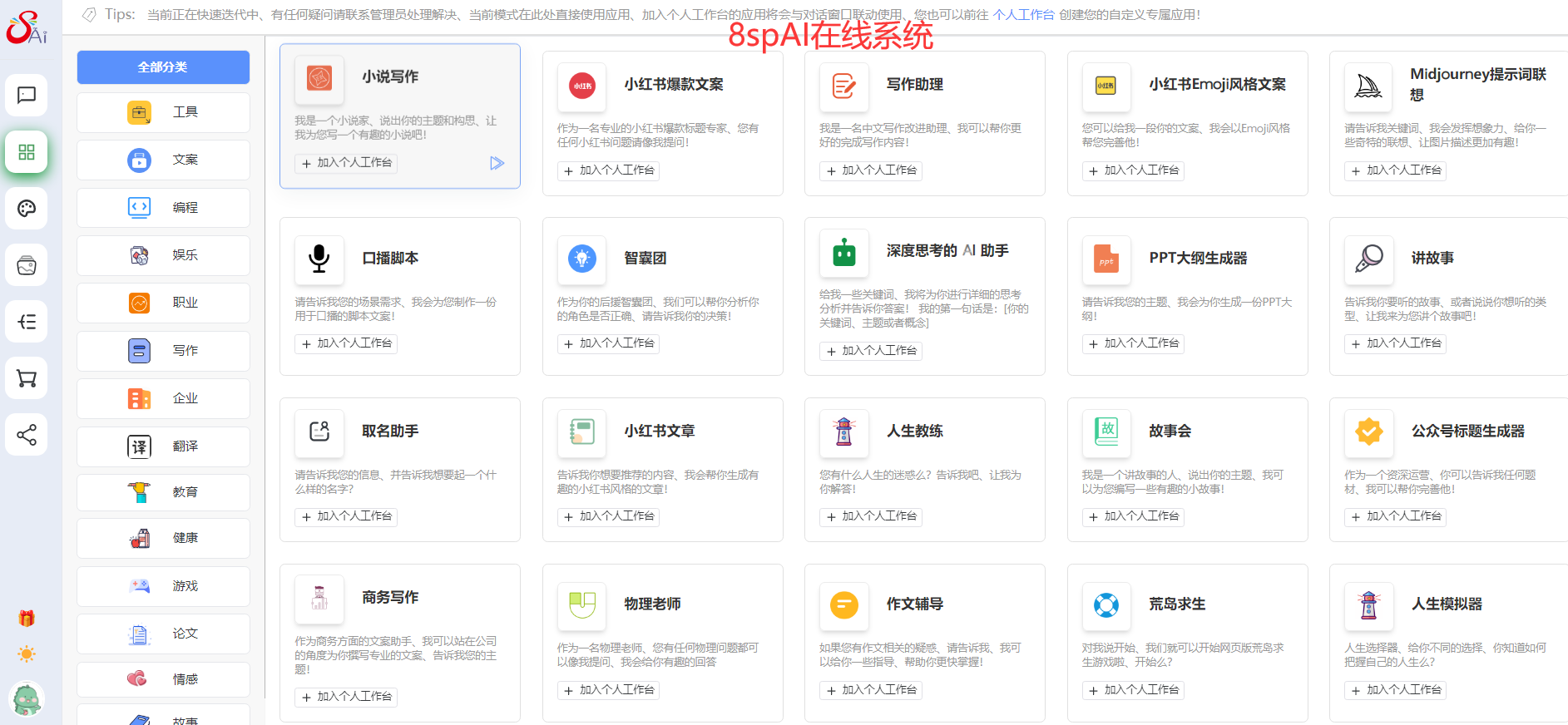Open the mind-map list sidebar icon
Screen dimensions: 1568x725
point(27,322)
